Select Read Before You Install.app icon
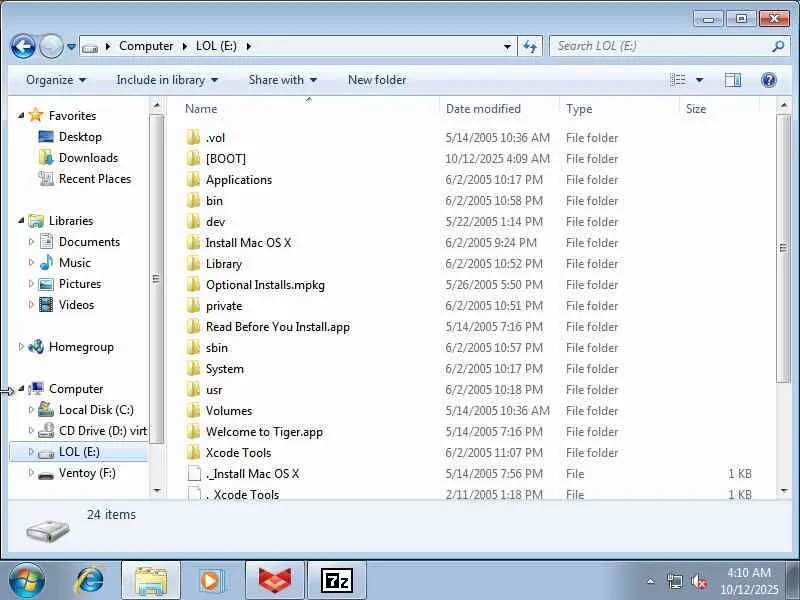800x600 pixels. click(193, 327)
